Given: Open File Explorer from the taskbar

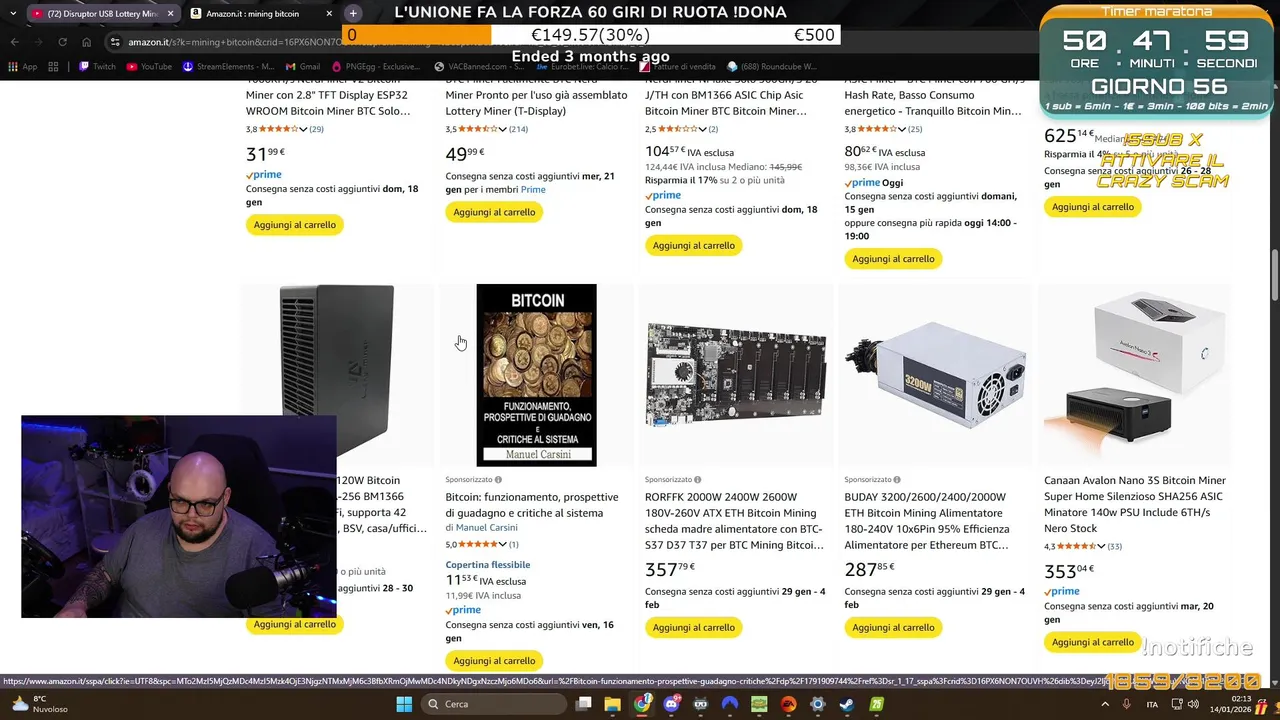Looking at the screenshot, I should 613,704.
